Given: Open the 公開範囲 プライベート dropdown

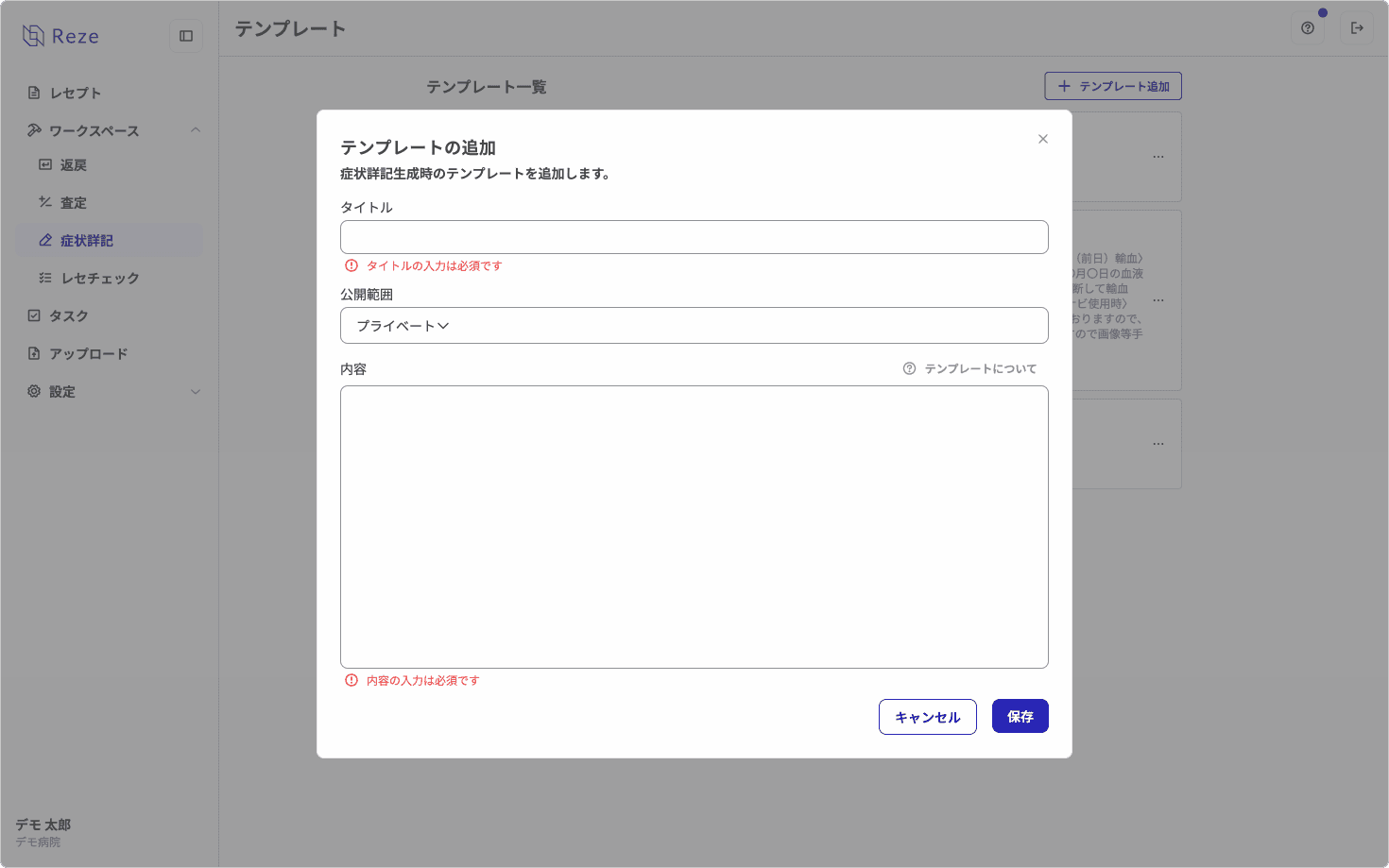Looking at the screenshot, I should pos(694,325).
